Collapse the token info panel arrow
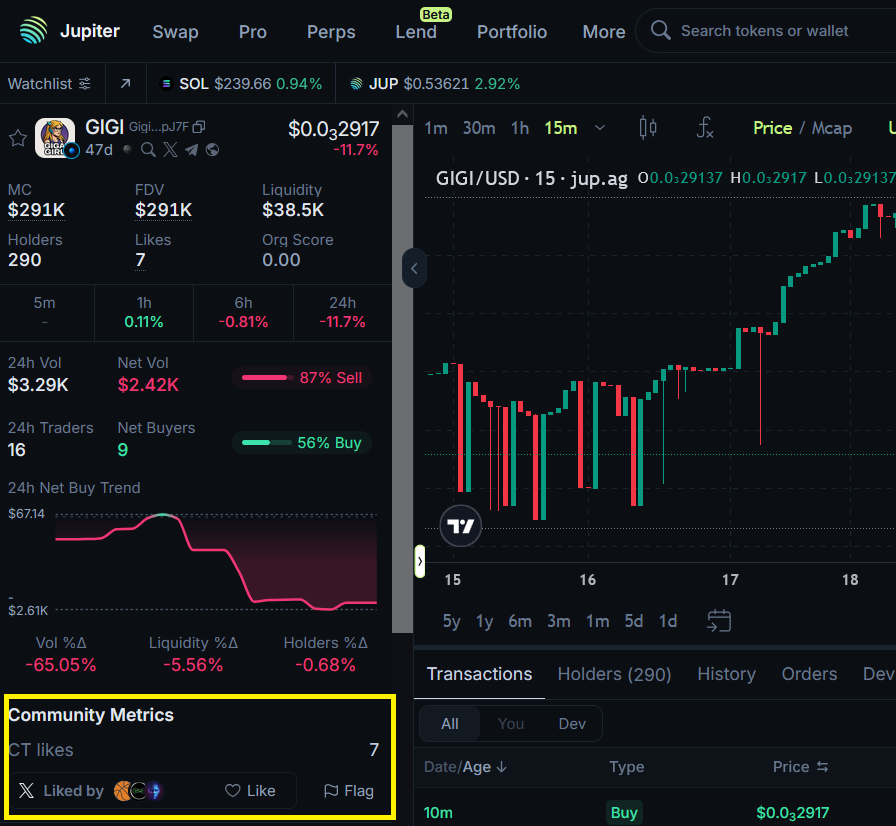 pyautogui.click(x=414, y=268)
